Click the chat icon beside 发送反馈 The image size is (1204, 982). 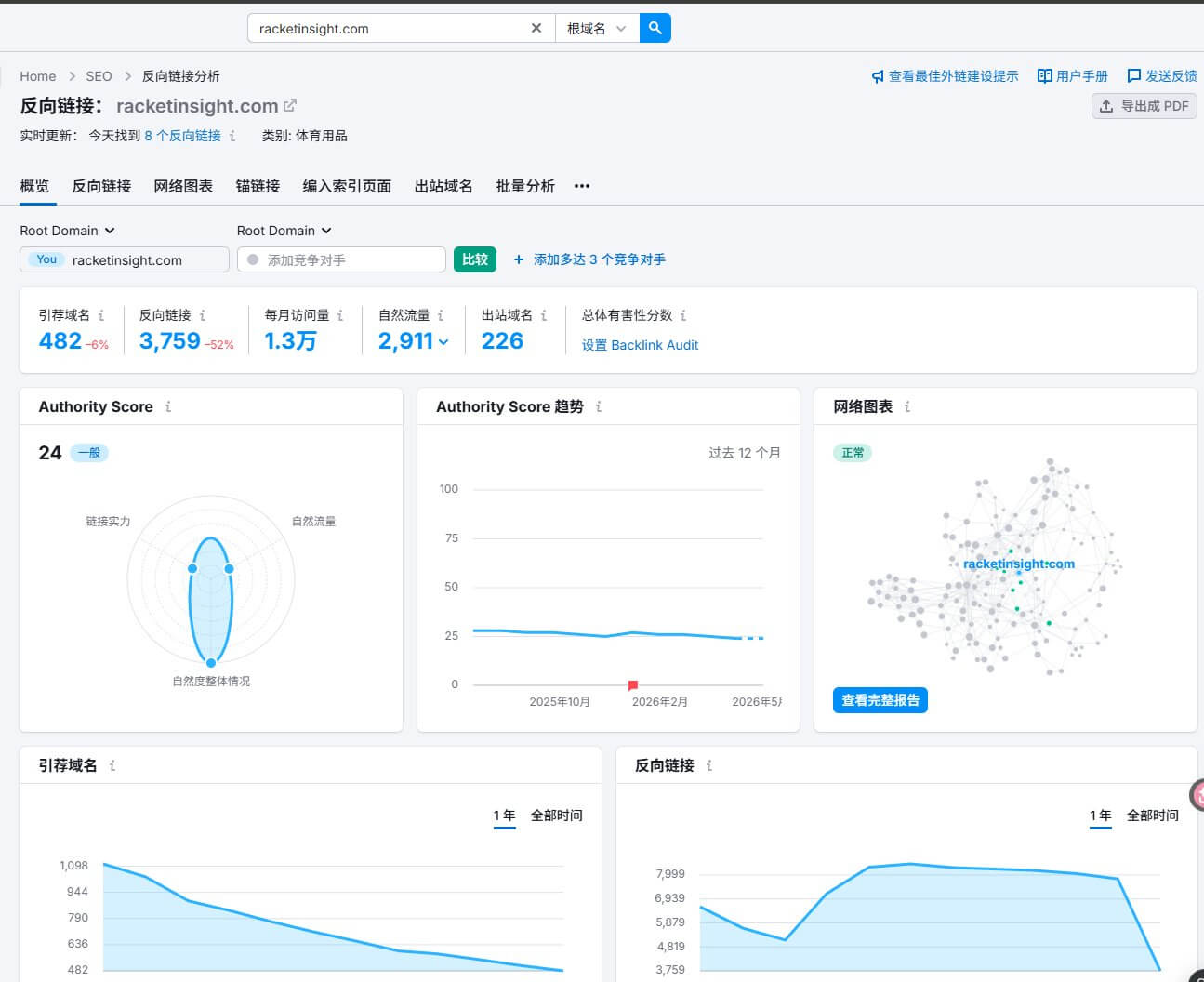coord(1134,76)
